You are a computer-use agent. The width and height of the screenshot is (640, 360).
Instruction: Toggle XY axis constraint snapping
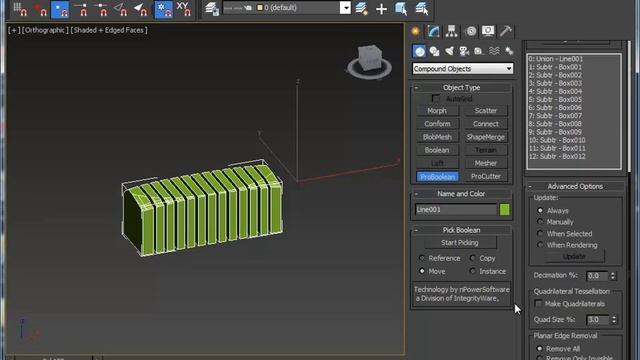click(x=184, y=9)
